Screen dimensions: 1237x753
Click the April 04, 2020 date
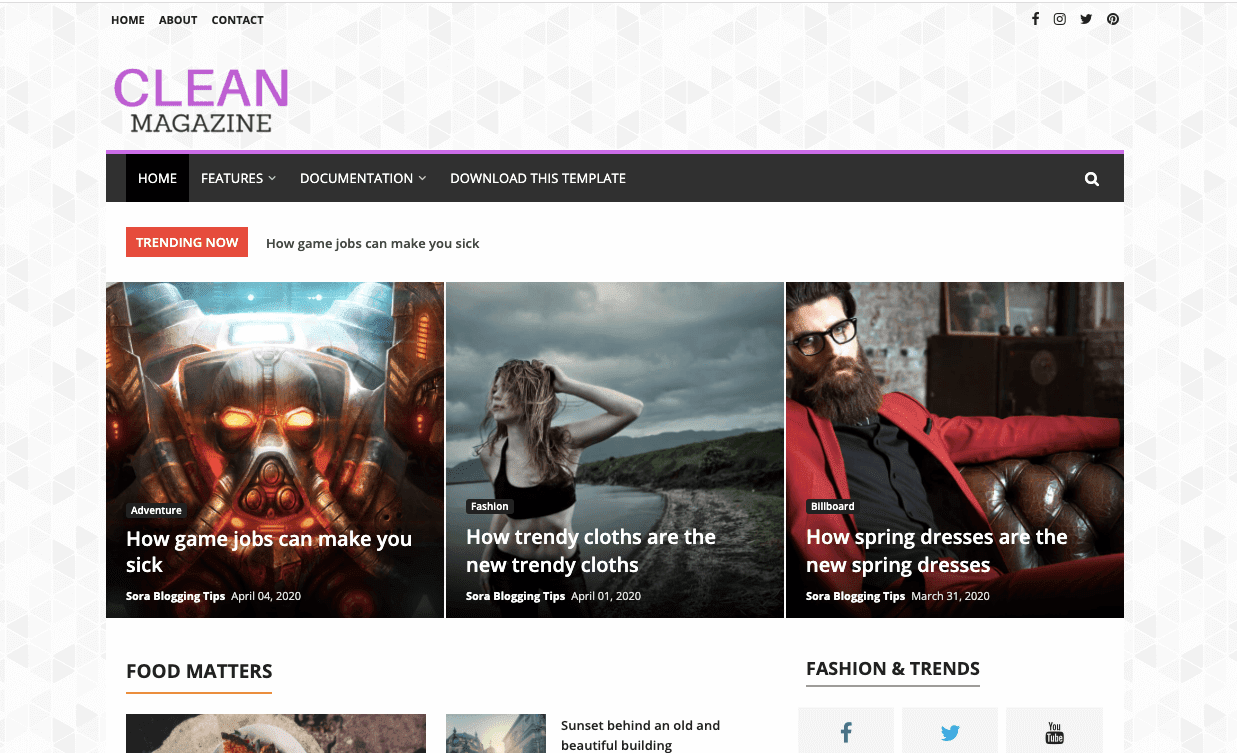[x=266, y=596]
